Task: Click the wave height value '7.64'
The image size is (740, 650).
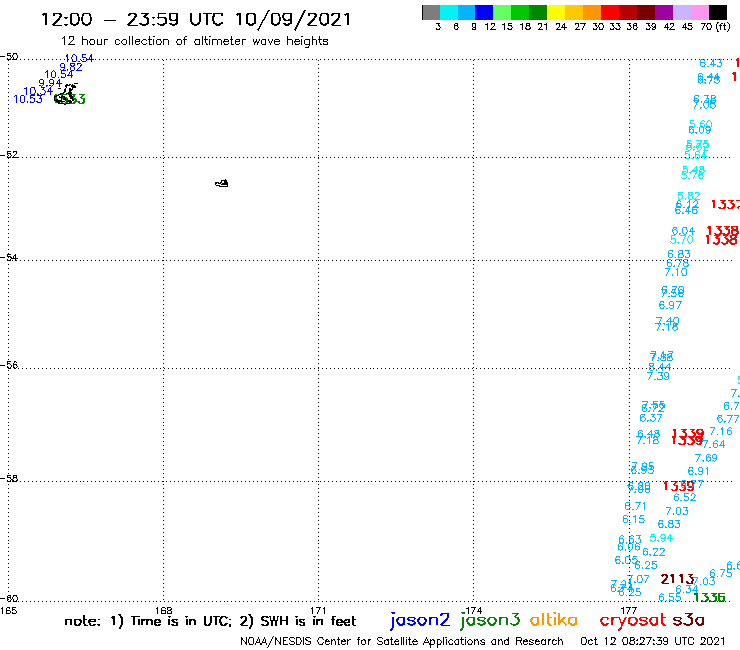Action: [x=714, y=444]
